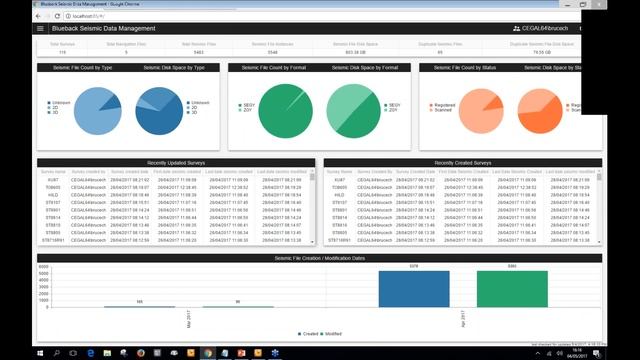Viewport: 640px width, 360px height.
Task: Toggle the SEGY legend entry in File Count by Format
Action: click(247, 105)
